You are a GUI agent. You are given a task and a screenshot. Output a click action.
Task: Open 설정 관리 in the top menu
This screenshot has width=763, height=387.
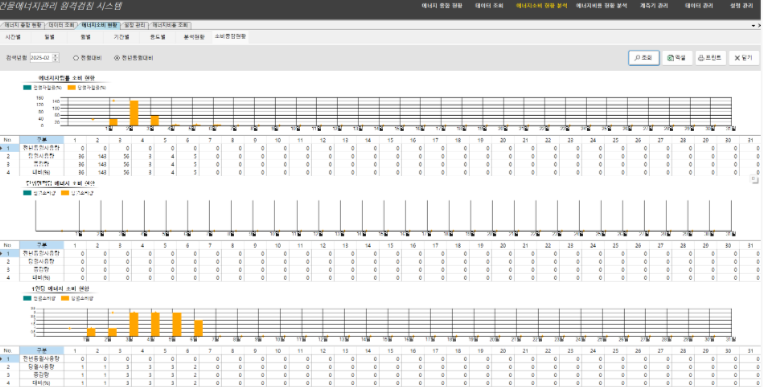742,6
